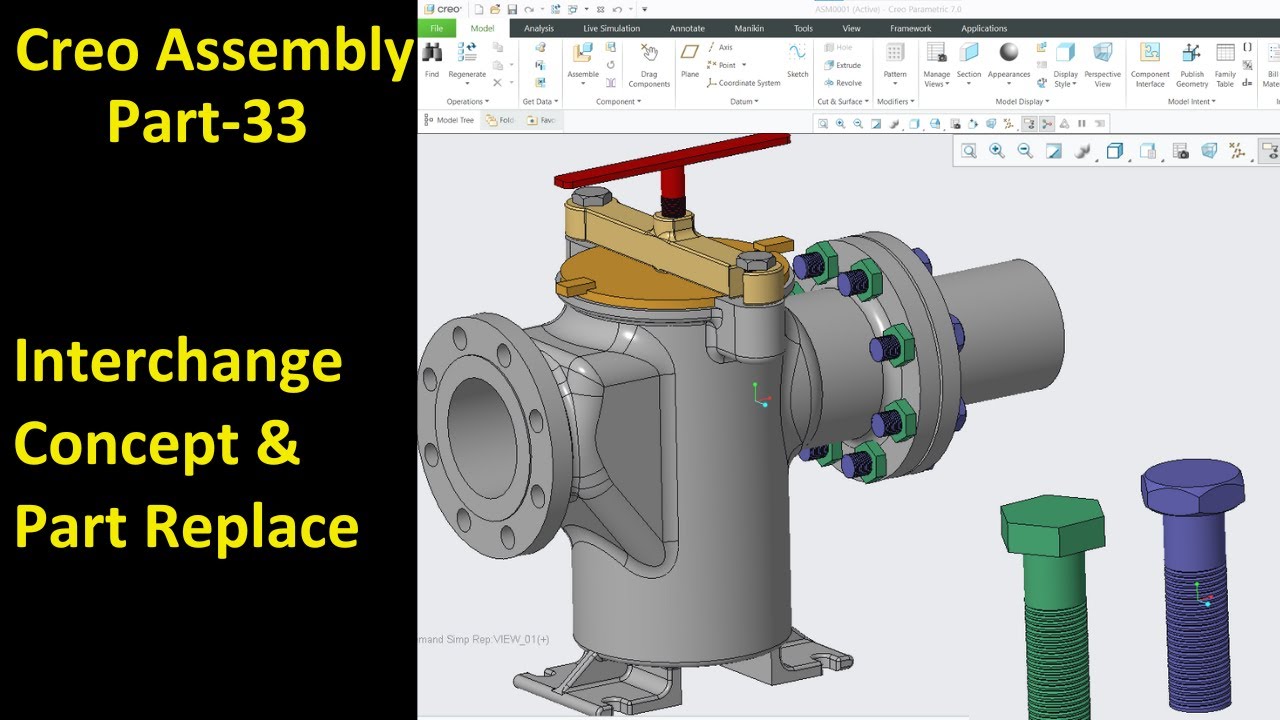Expand the Get Data group dropdown
The image size is (1280, 720).
pyautogui.click(x=540, y=102)
